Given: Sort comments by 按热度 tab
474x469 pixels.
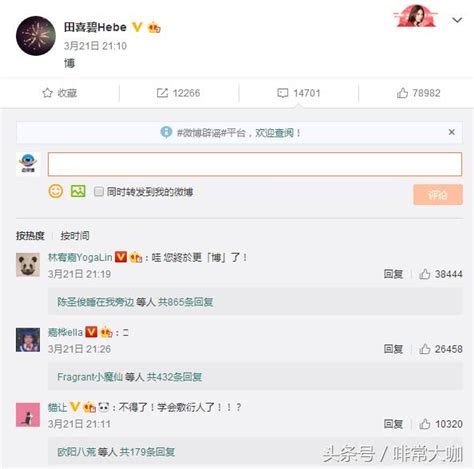Looking at the screenshot, I should pos(30,236).
